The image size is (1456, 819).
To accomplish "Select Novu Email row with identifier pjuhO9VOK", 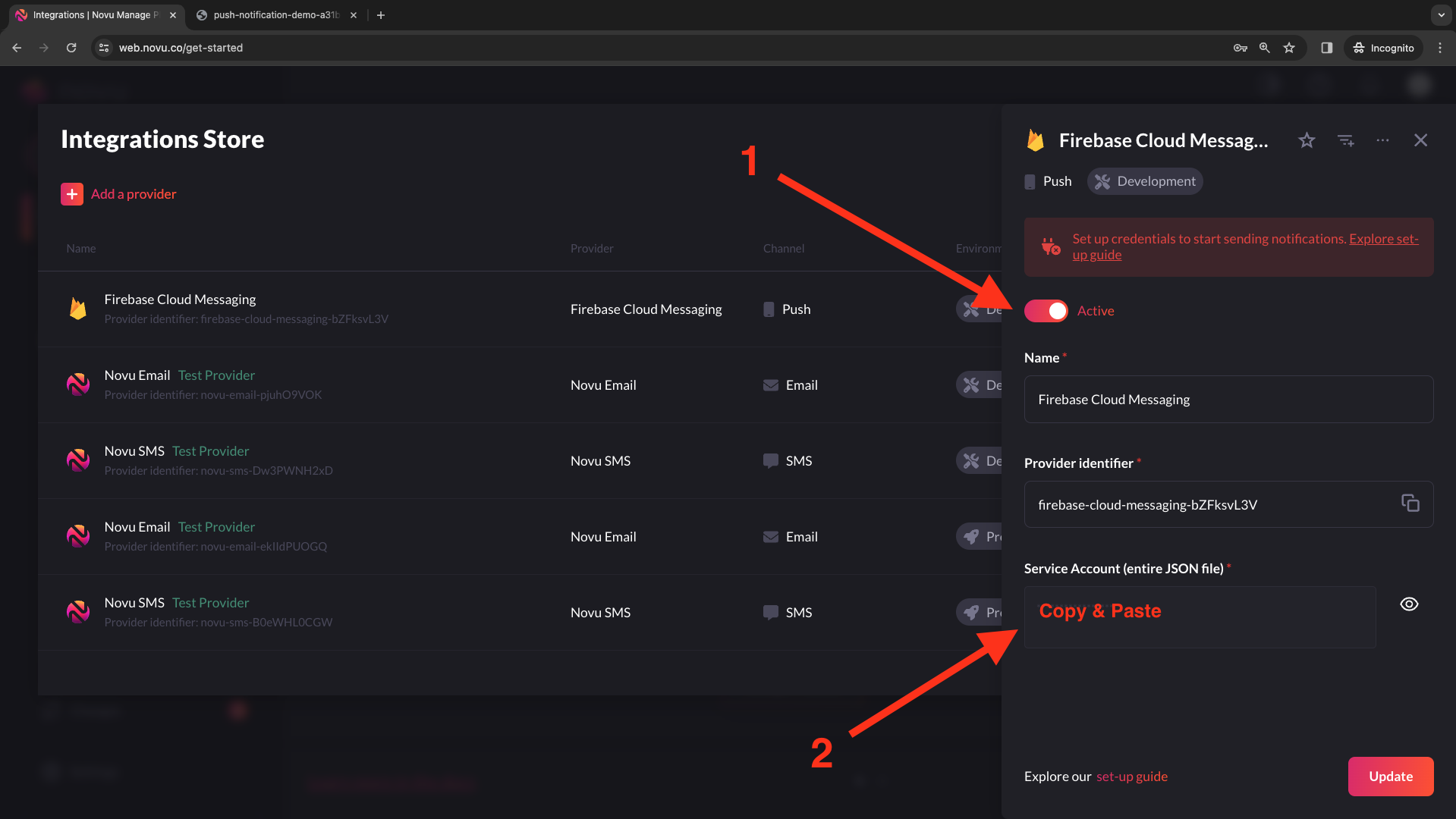I will (520, 384).
